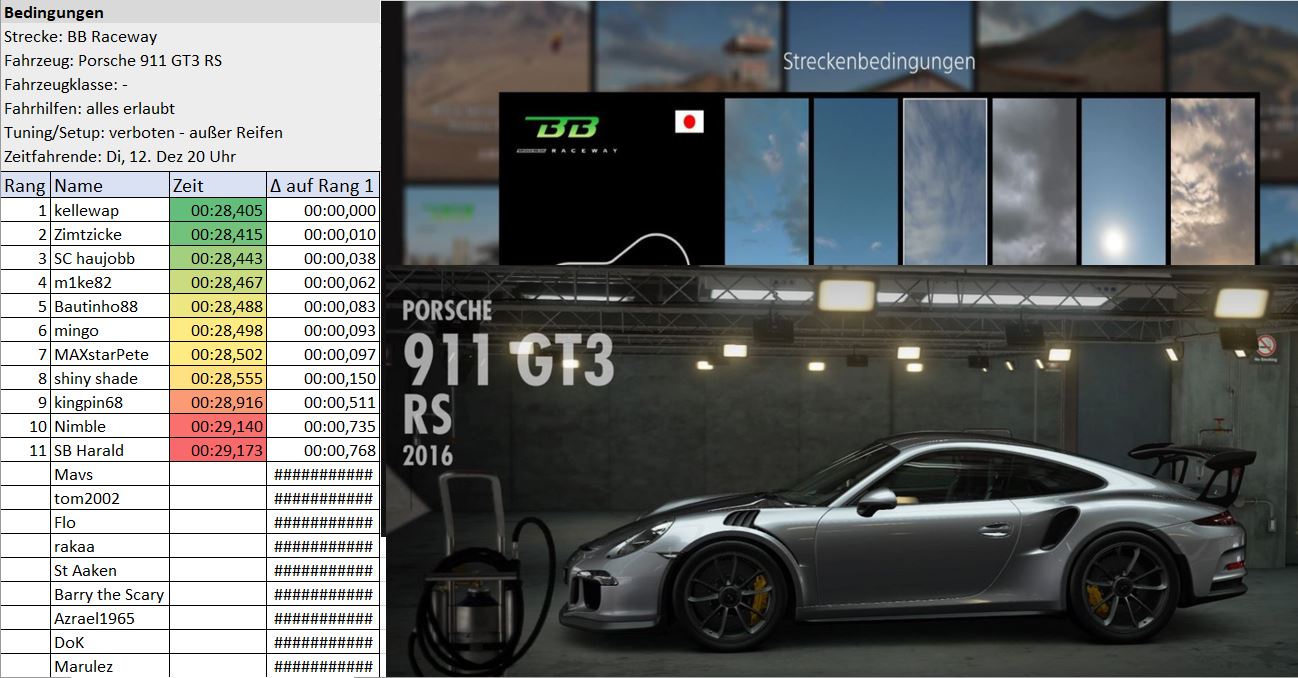
Task: Click the 'Zeitfahrende: Di, 12. Dez 20 Uhr' line
Action: [120, 157]
